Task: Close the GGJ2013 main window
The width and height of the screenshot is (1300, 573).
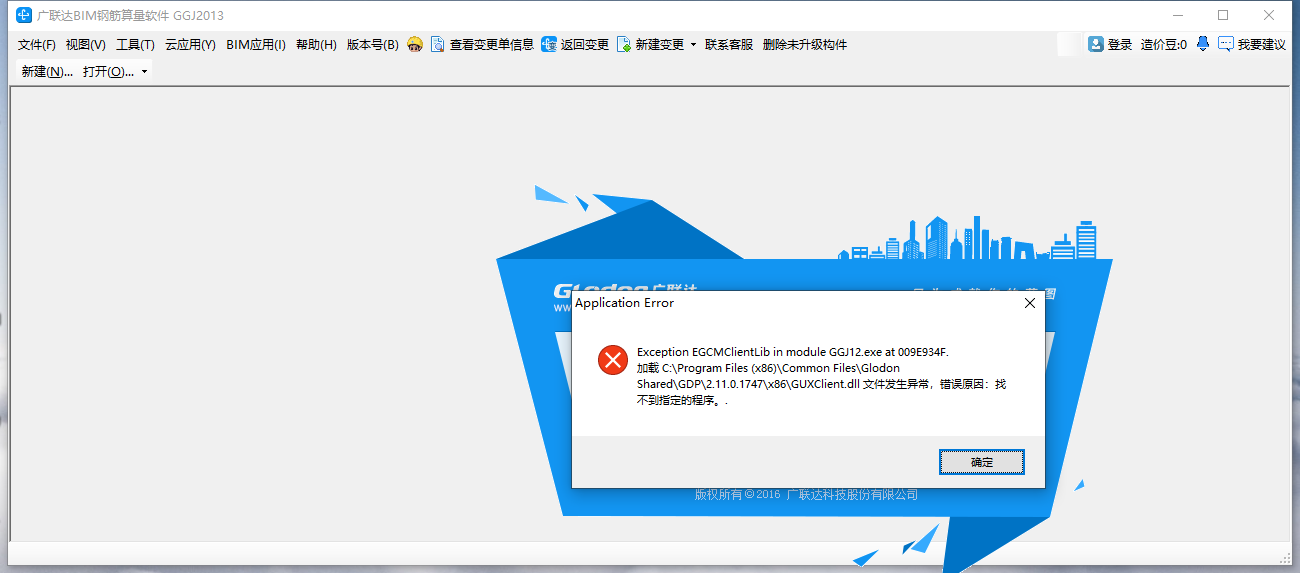Action: (1269, 15)
